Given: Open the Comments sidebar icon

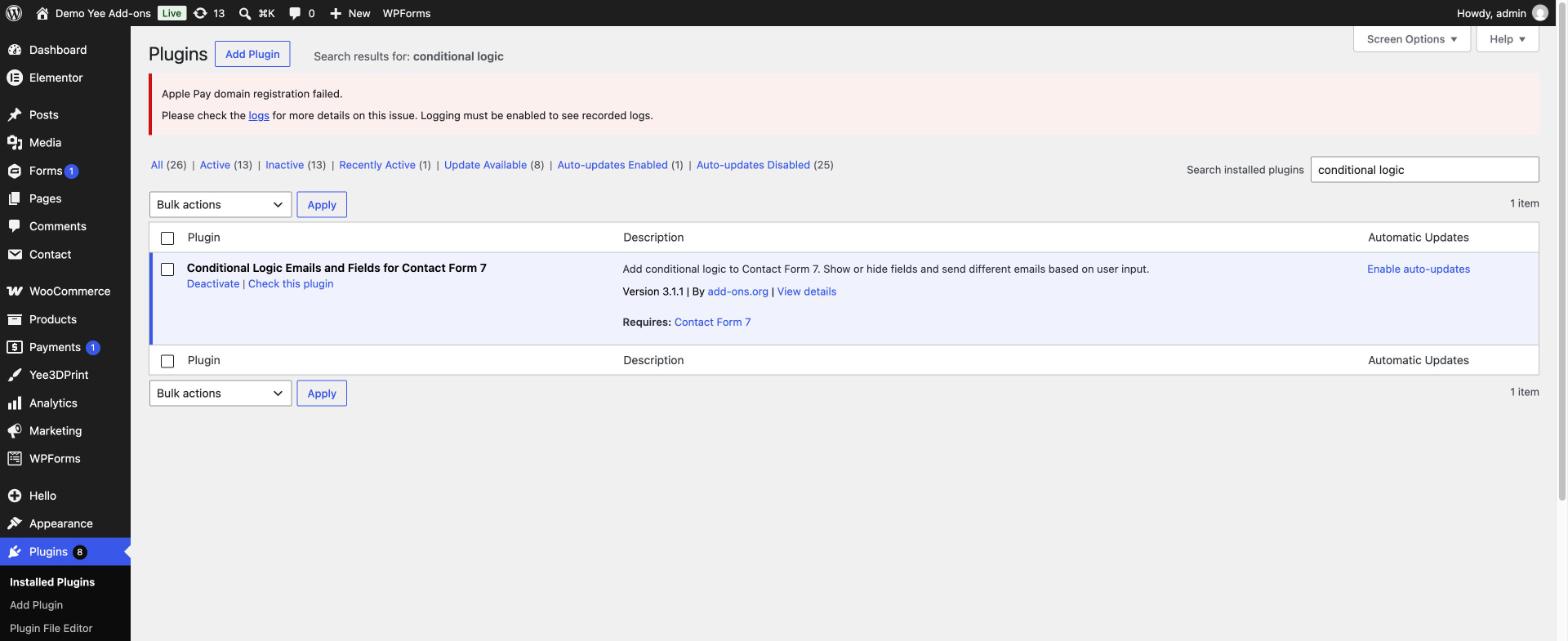Looking at the screenshot, I should coord(14,227).
